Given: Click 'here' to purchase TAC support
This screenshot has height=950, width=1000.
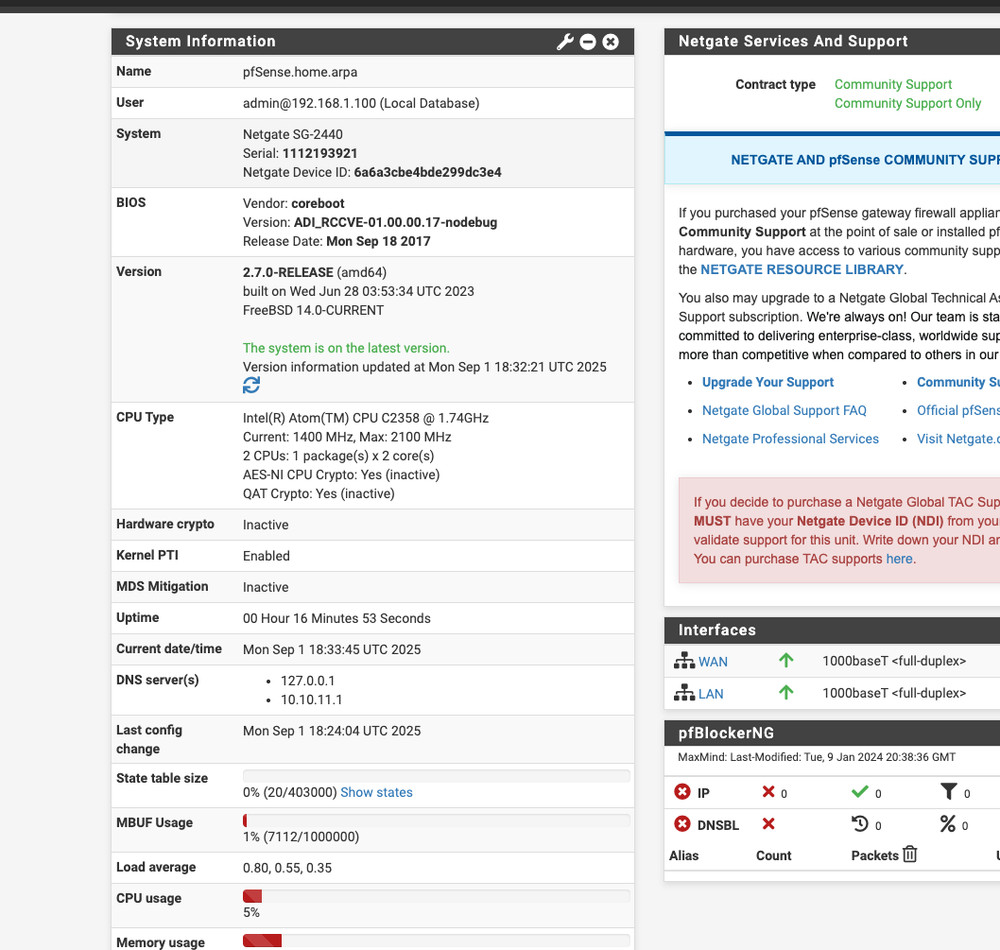Looking at the screenshot, I should click(899, 559).
